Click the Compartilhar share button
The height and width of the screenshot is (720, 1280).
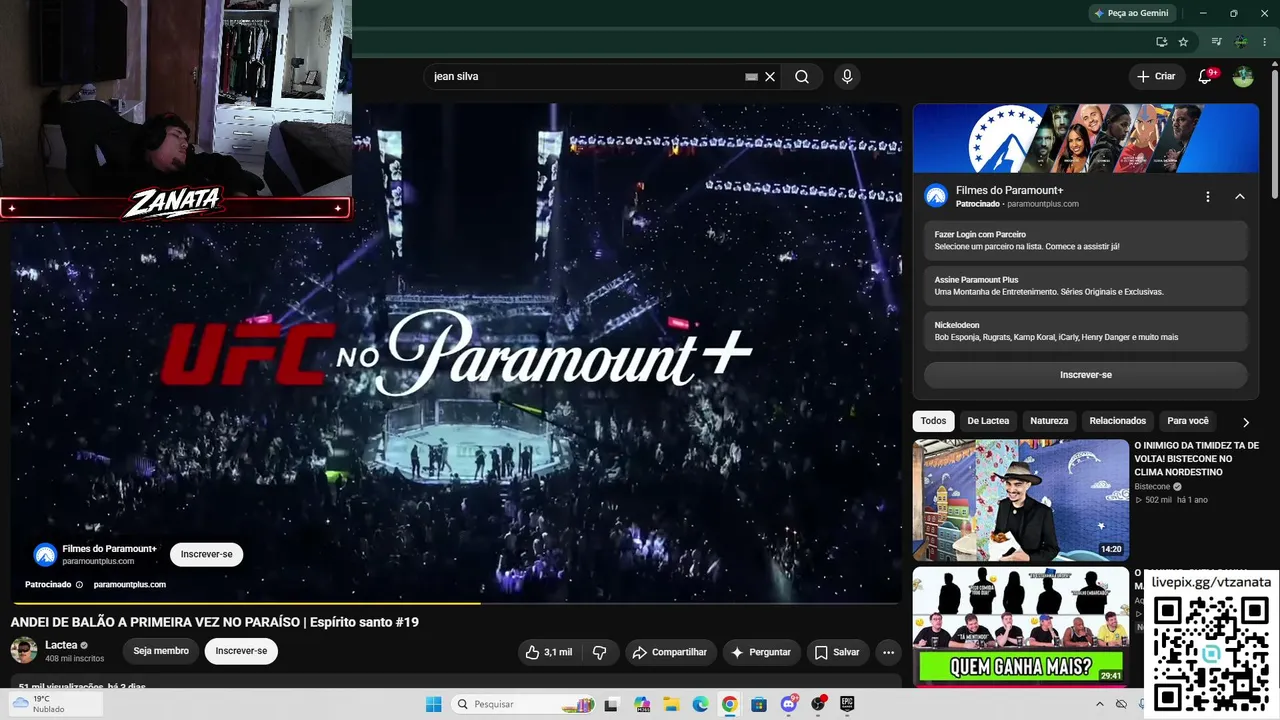point(670,652)
